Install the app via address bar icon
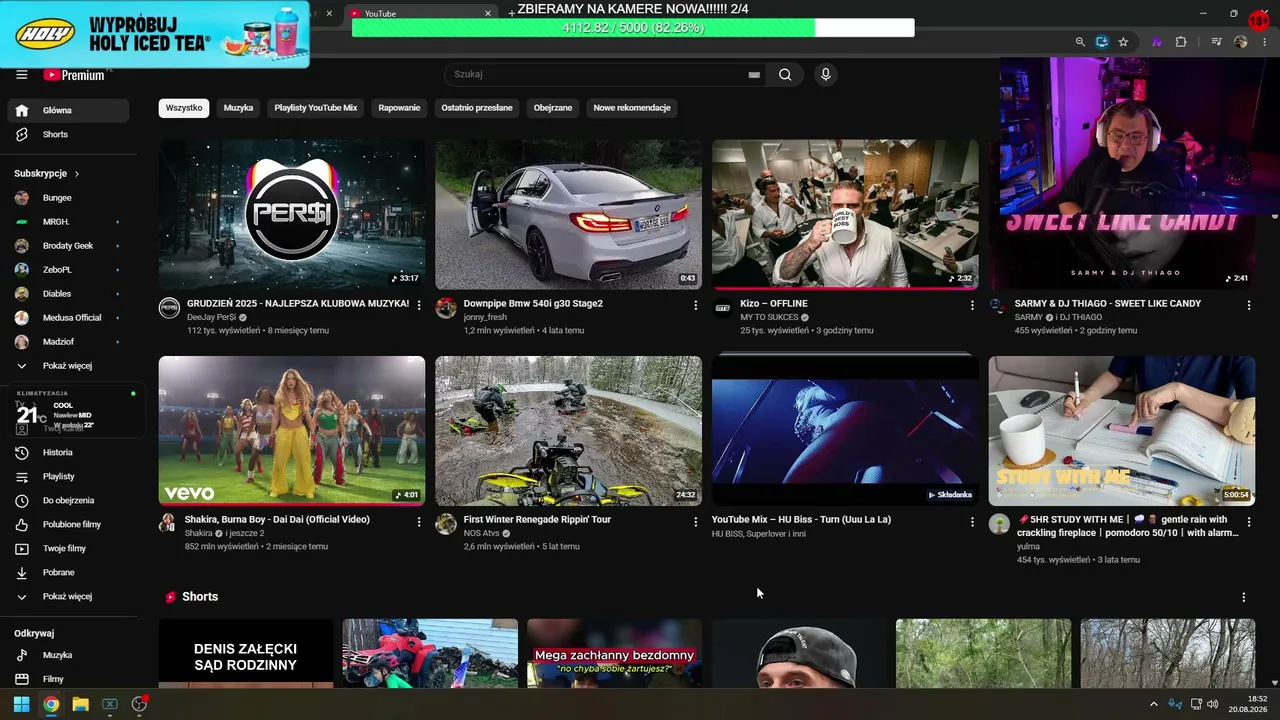This screenshot has width=1280, height=720. tap(1102, 42)
